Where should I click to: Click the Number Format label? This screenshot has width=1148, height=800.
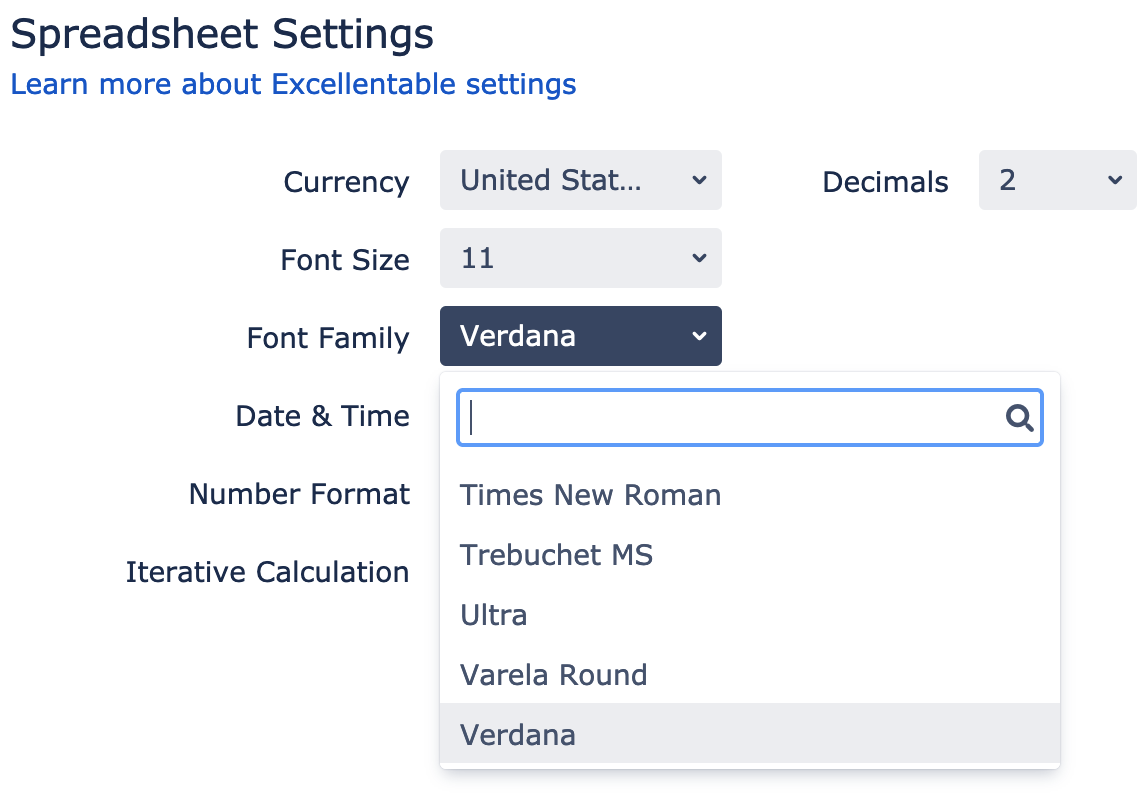299,494
